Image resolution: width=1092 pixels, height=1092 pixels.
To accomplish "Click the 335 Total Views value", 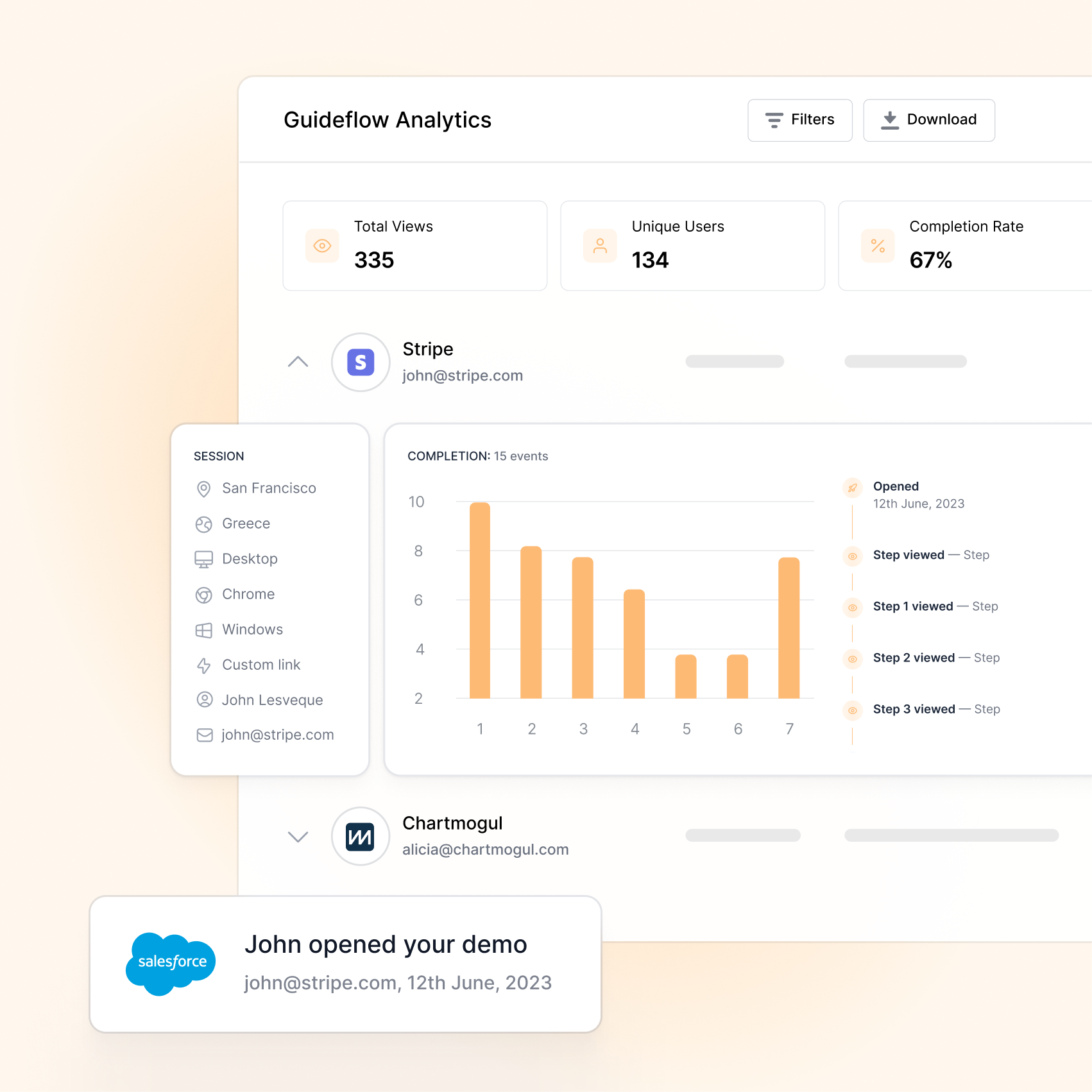I will click(374, 260).
